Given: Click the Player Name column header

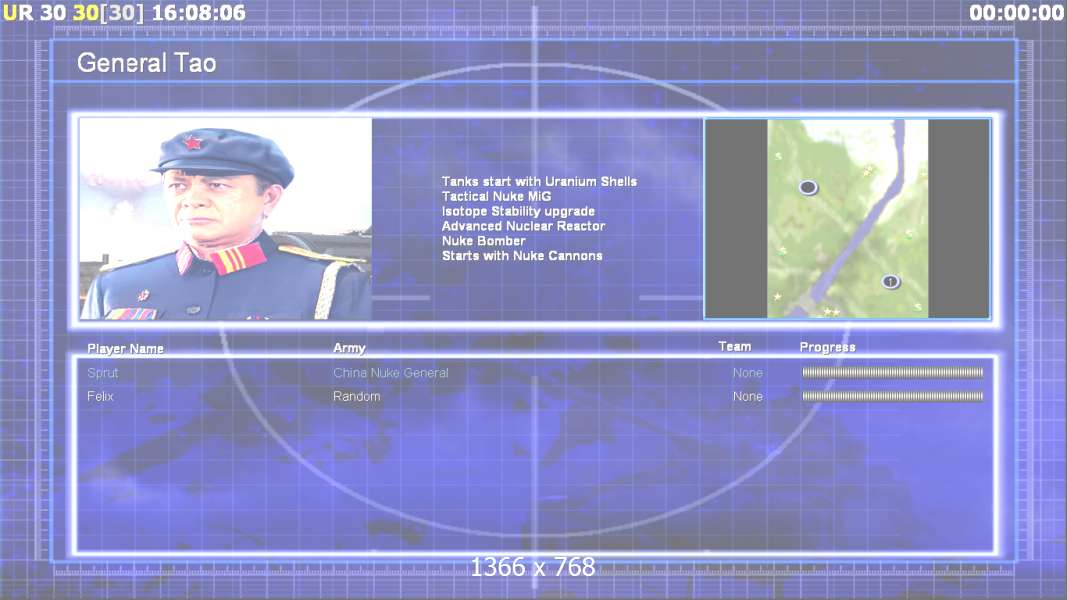Looking at the screenshot, I should (x=125, y=349).
